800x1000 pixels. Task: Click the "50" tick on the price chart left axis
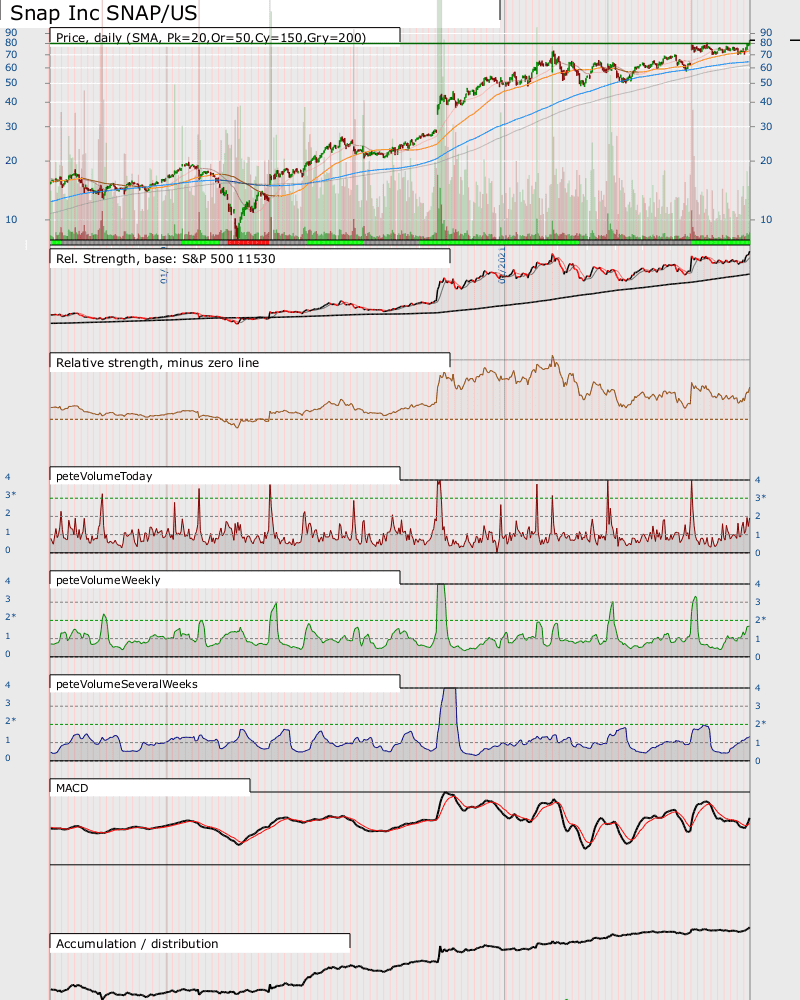click(11, 83)
